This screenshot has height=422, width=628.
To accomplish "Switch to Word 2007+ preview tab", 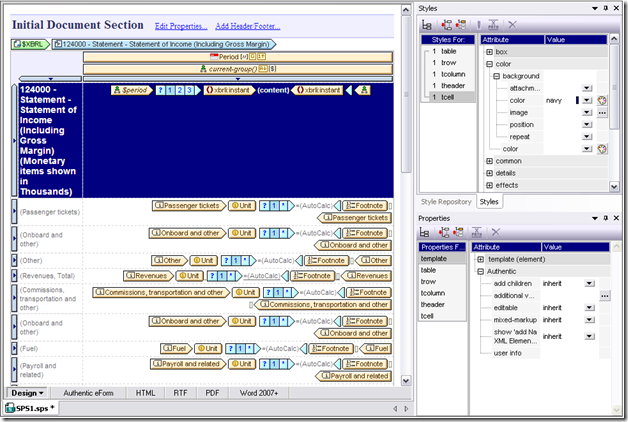I will (259, 393).
